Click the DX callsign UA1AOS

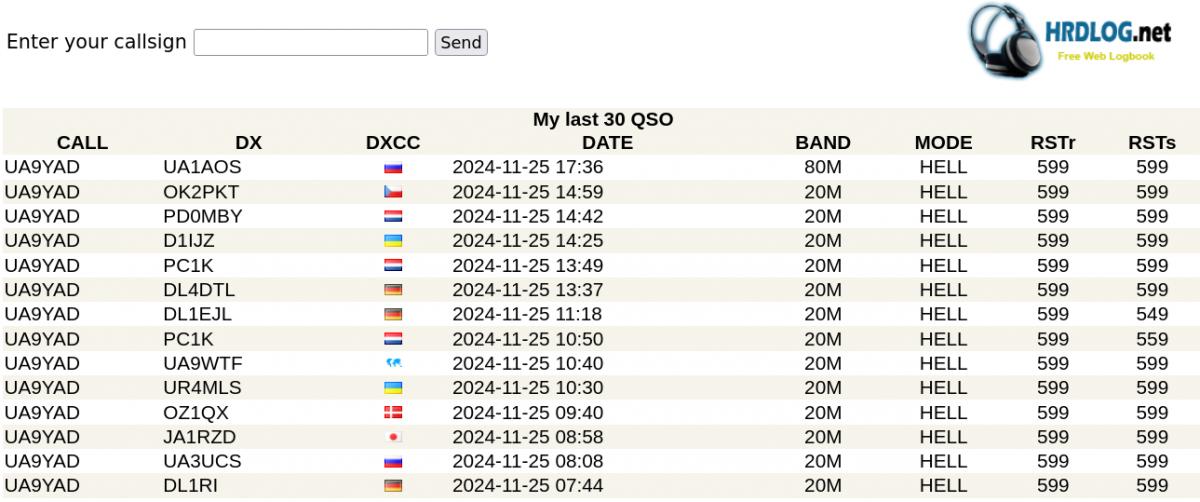coord(202,167)
